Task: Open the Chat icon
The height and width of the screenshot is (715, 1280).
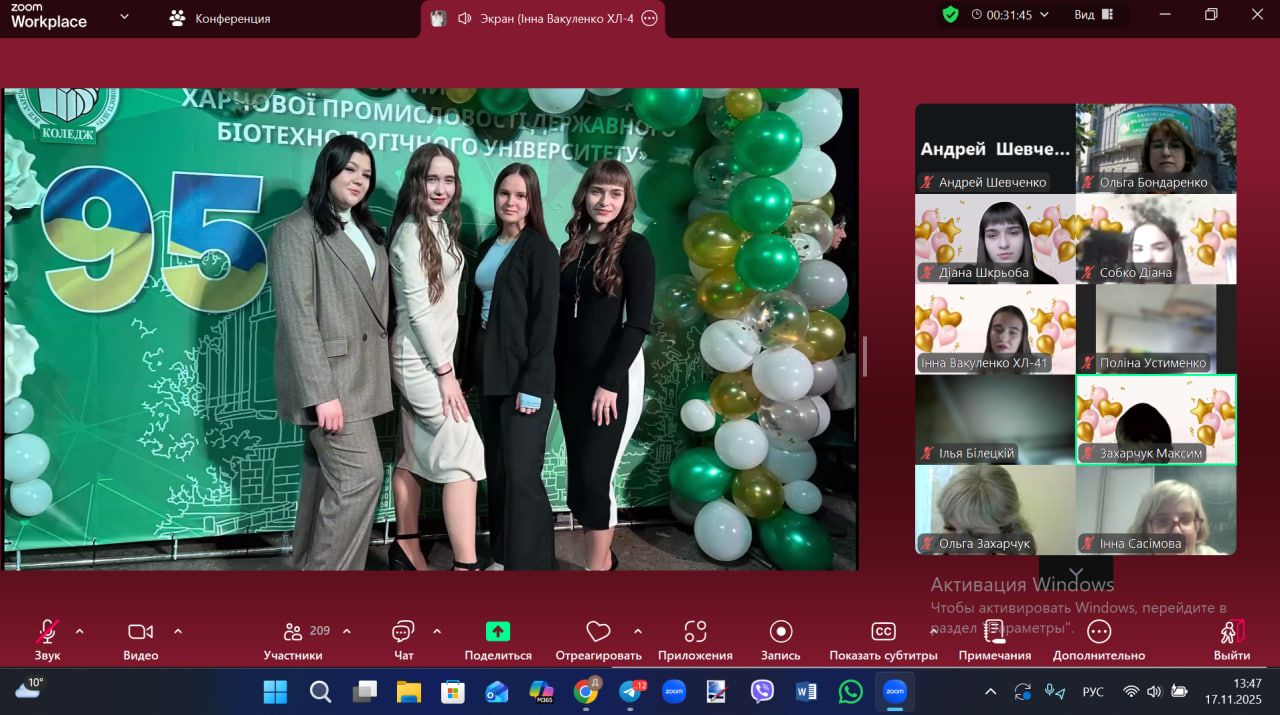Action: click(x=403, y=632)
